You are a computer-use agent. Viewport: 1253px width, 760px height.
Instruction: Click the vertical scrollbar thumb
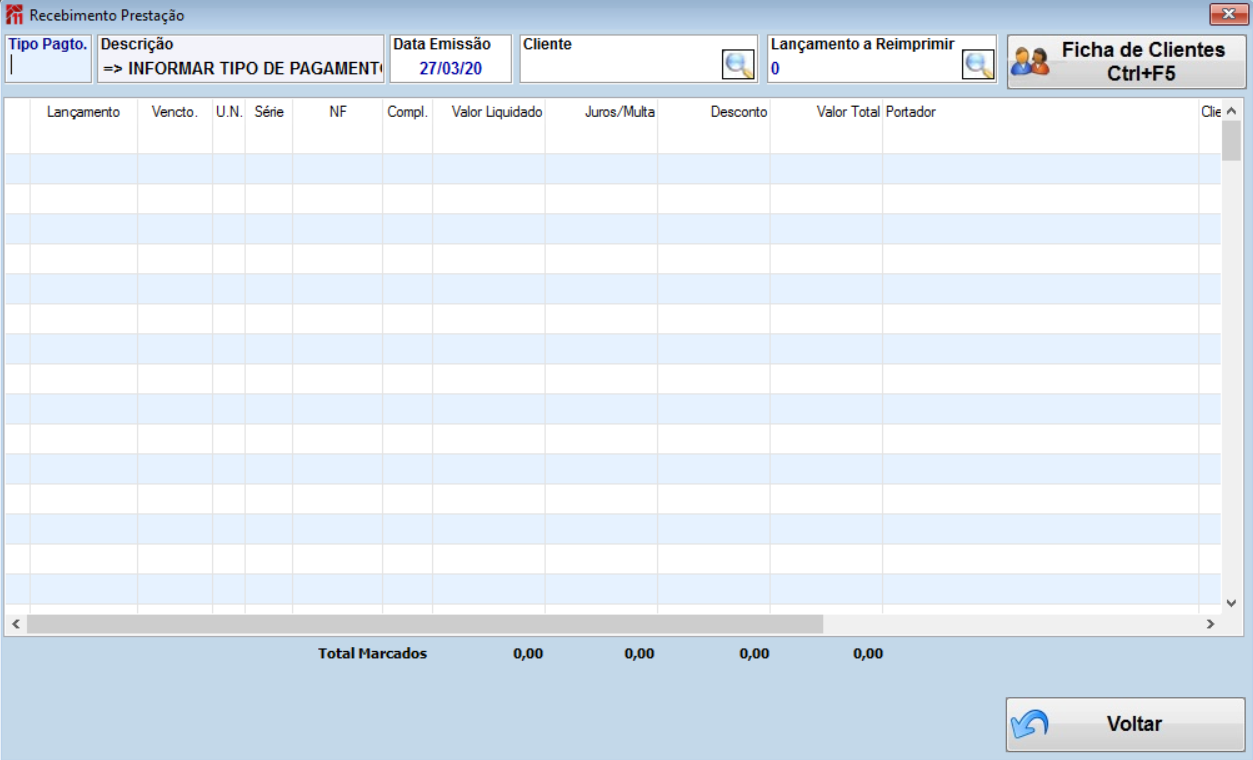click(x=1231, y=141)
